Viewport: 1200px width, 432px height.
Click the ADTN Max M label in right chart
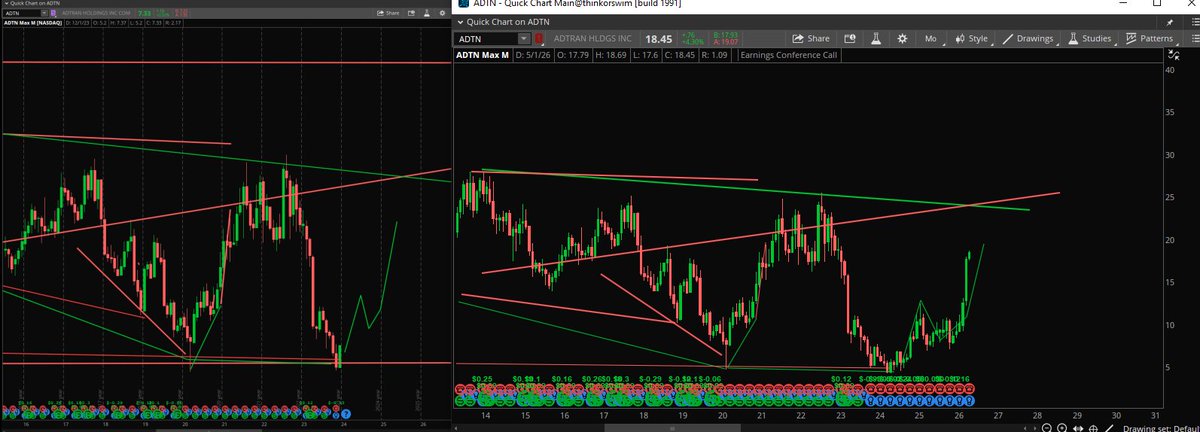(x=482, y=55)
